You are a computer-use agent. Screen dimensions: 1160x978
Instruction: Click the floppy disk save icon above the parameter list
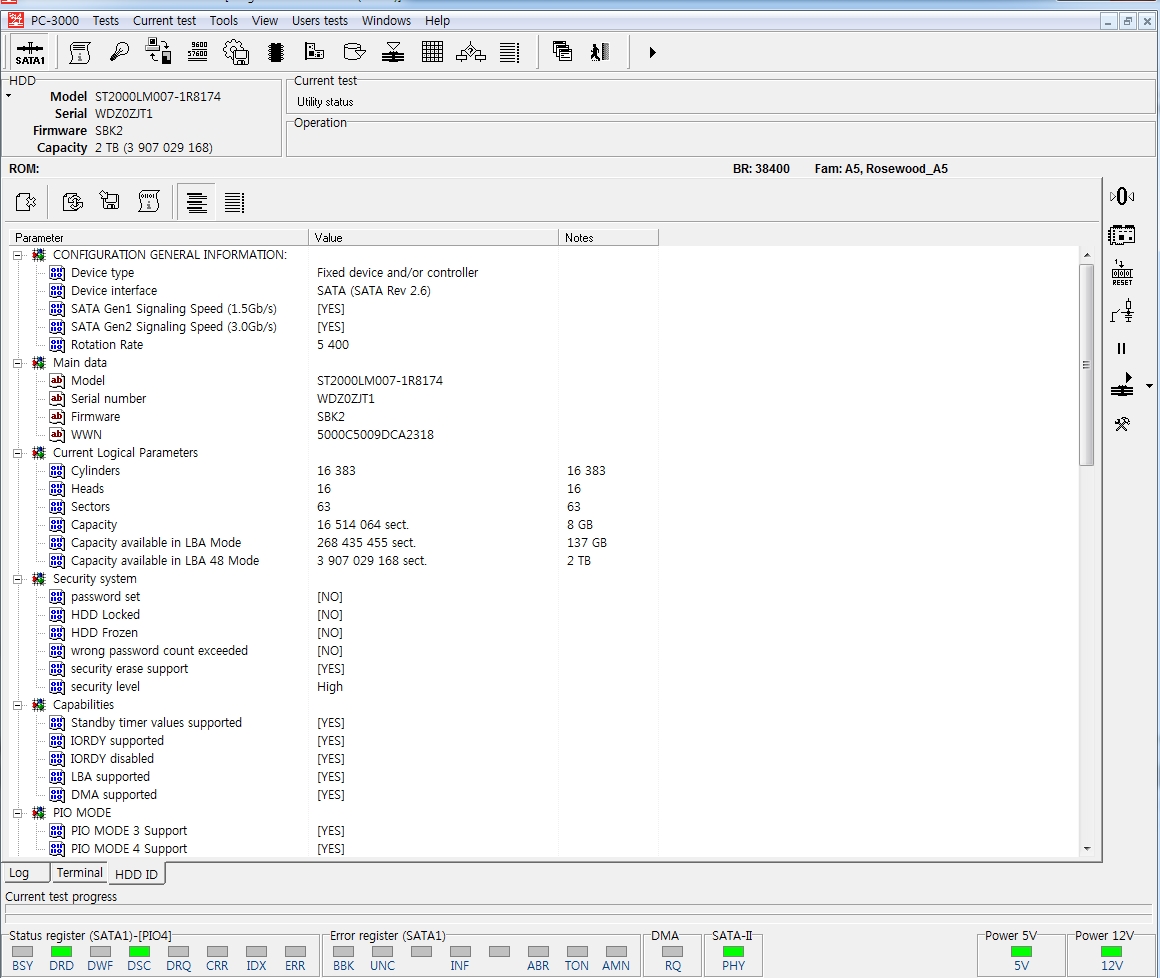click(x=110, y=202)
